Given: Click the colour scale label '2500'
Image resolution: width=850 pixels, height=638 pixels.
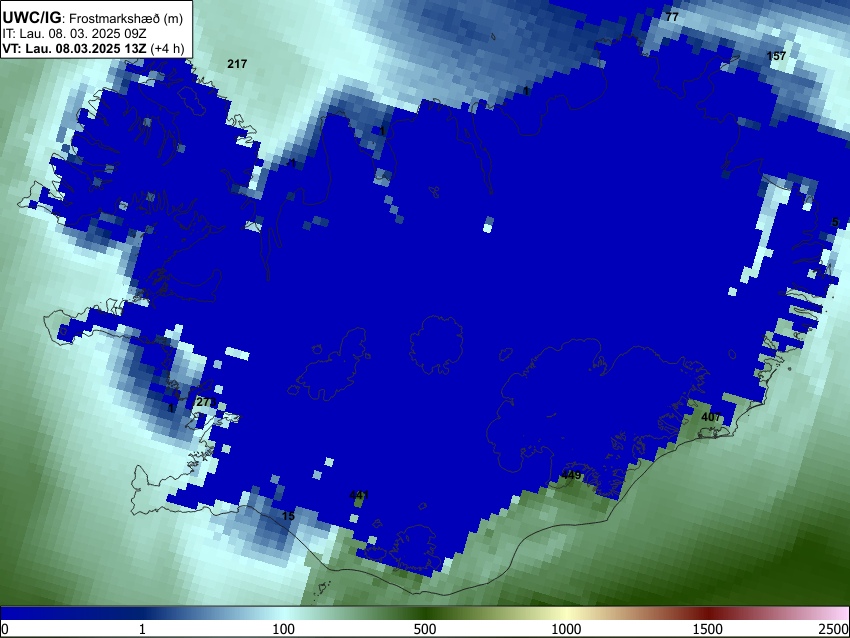Looking at the screenshot, I should (835, 629).
